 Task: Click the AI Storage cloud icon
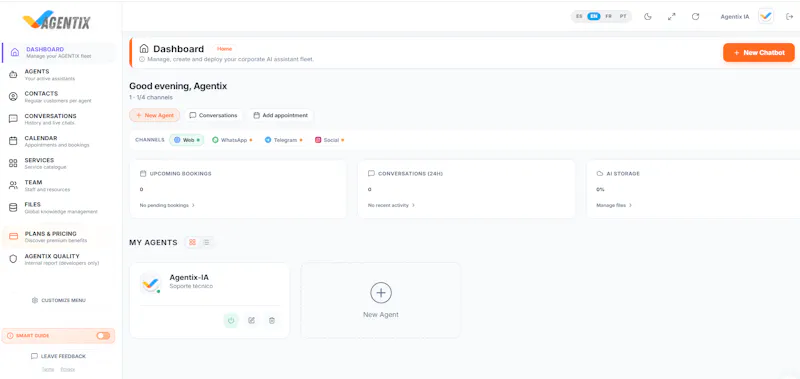click(599, 173)
